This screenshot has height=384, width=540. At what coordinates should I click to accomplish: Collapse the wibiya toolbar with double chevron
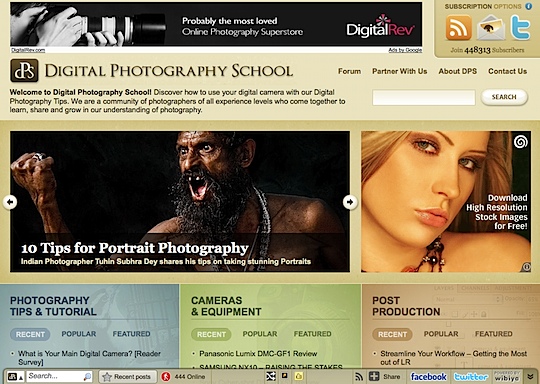coord(530,376)
